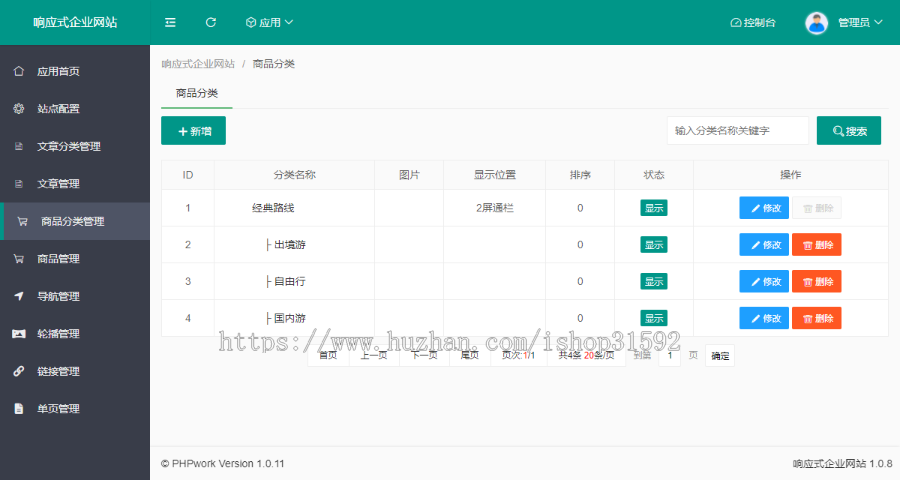The height and width of the screenshot is (480, 900).
Task: Click the refresh icon in top bar
Action: click(211, 22)
